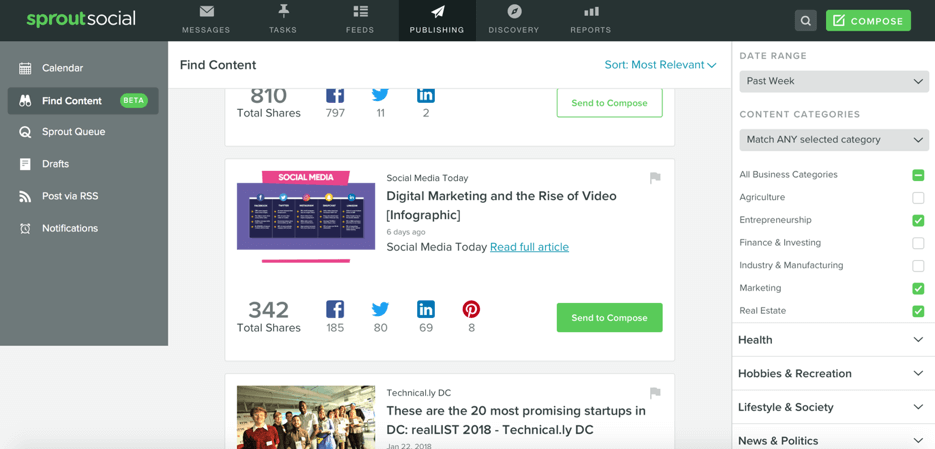Click the "Find Content" page heading
This screenshot has width=935, height=449.
tap(218, 65)
